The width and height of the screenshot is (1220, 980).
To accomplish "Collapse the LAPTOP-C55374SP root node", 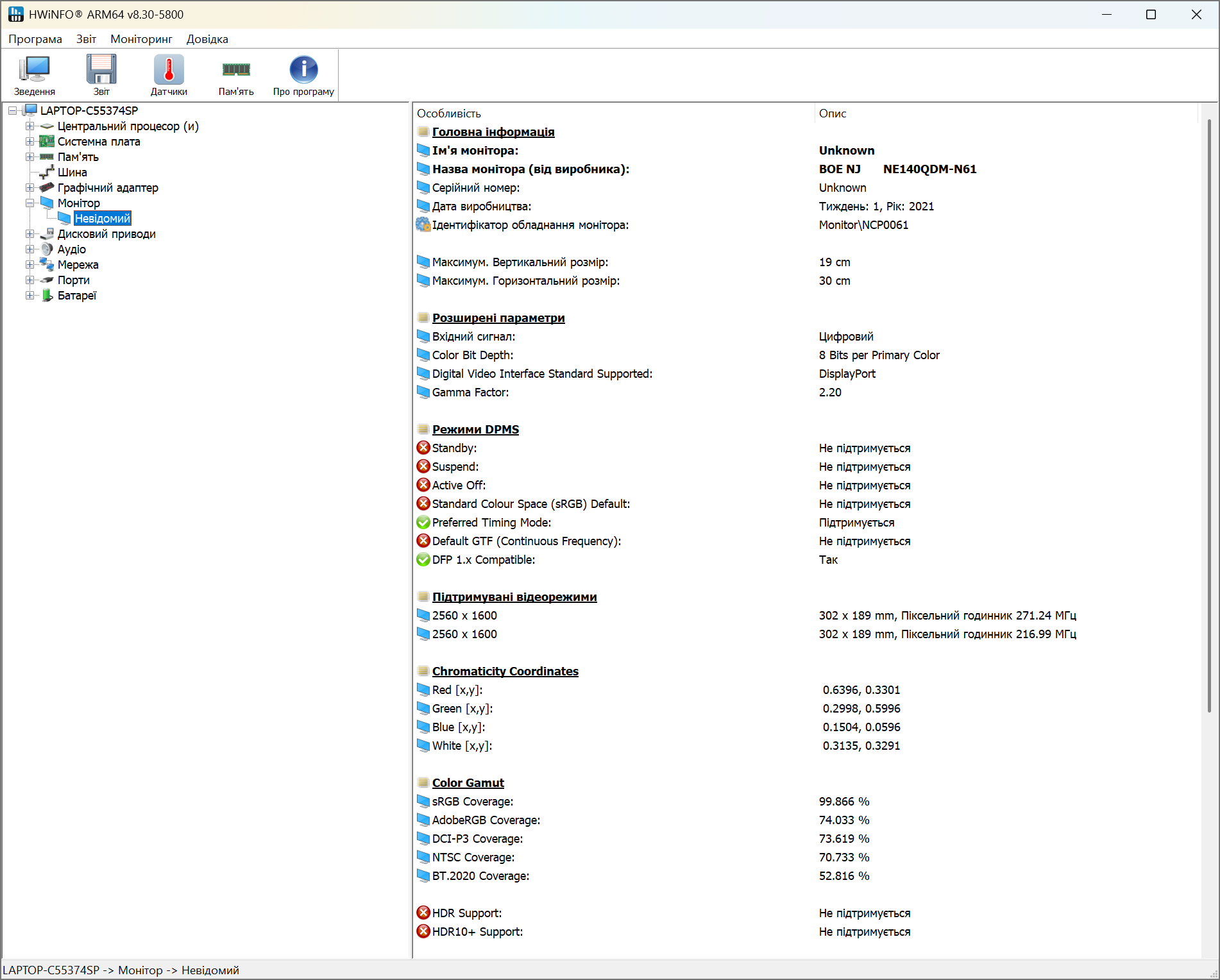I will click(12, 111).
